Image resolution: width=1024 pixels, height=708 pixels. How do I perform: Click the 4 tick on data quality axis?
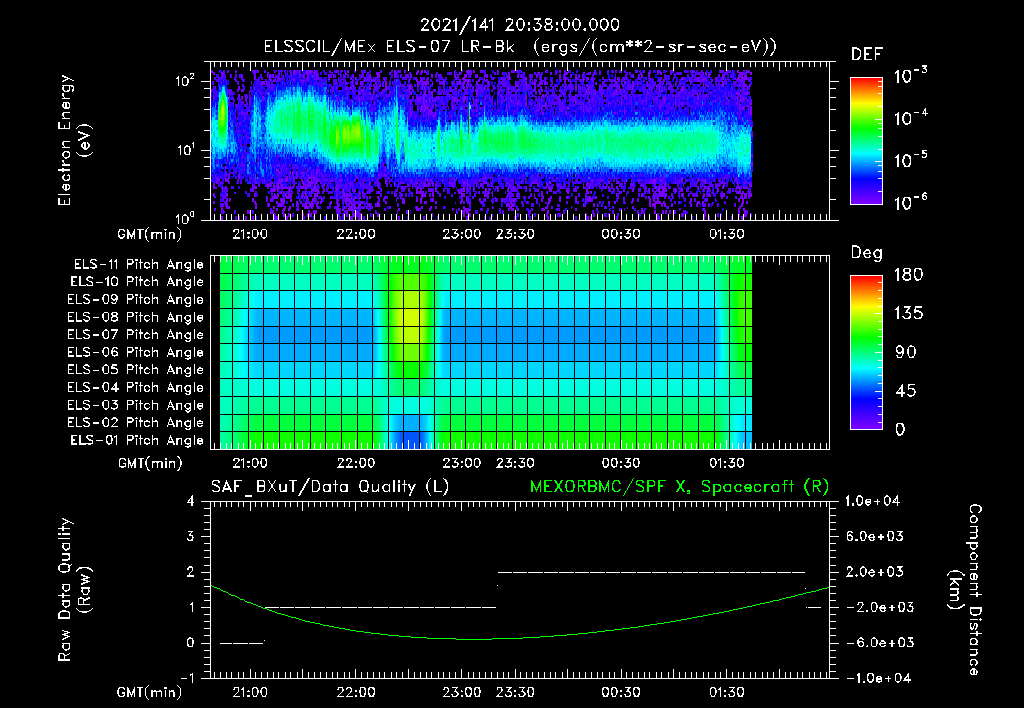191,502
